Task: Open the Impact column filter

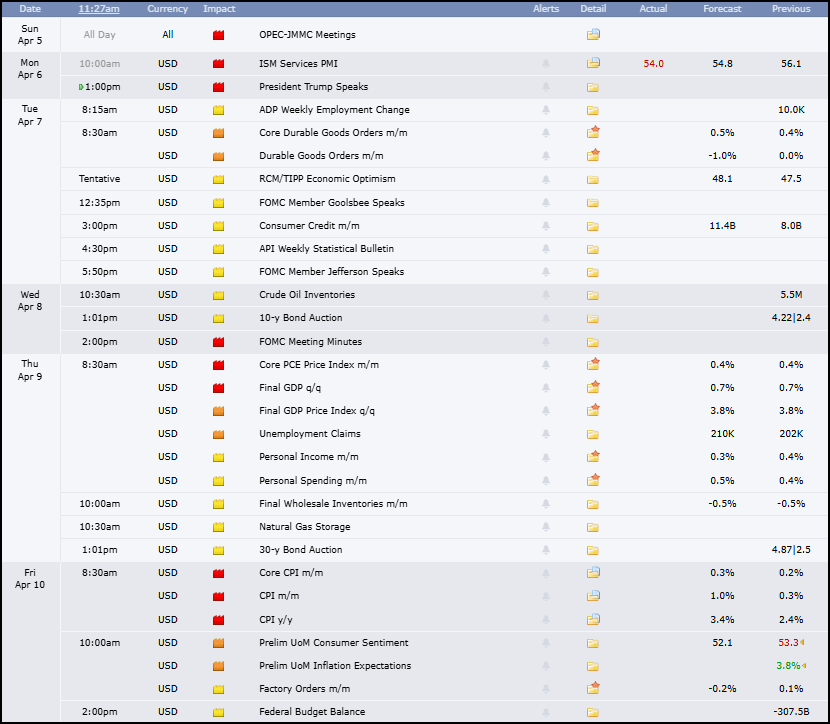Action: click(219, 8)
